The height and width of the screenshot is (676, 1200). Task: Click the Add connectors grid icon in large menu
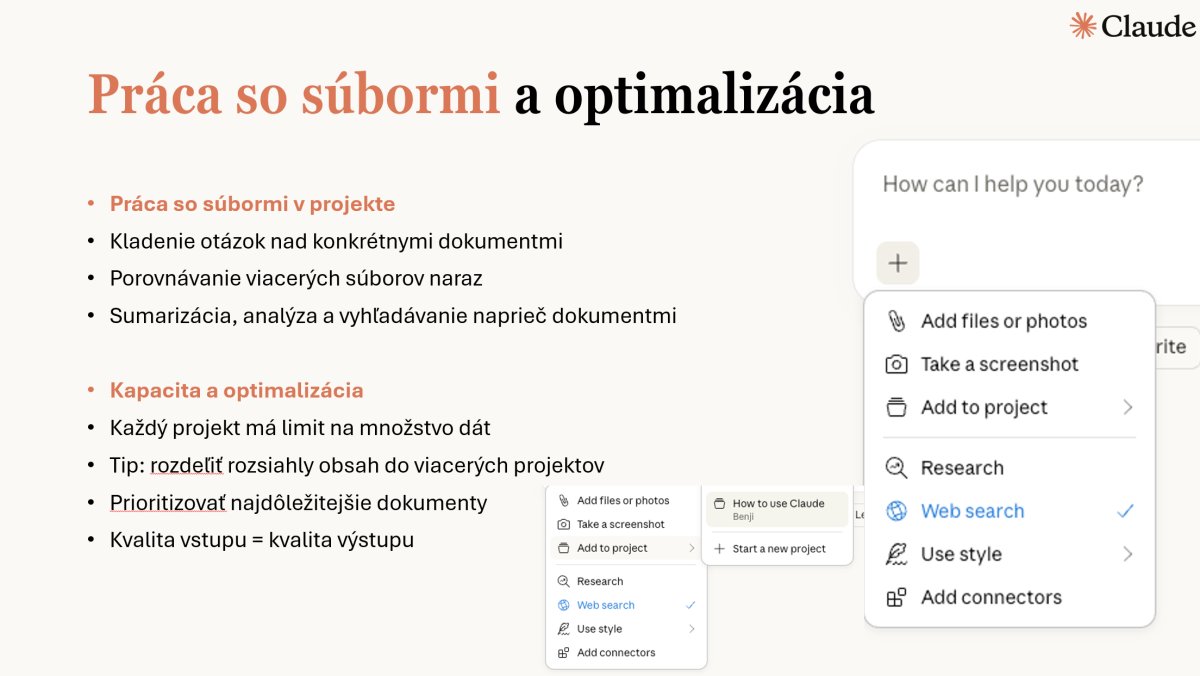(897, 597)
